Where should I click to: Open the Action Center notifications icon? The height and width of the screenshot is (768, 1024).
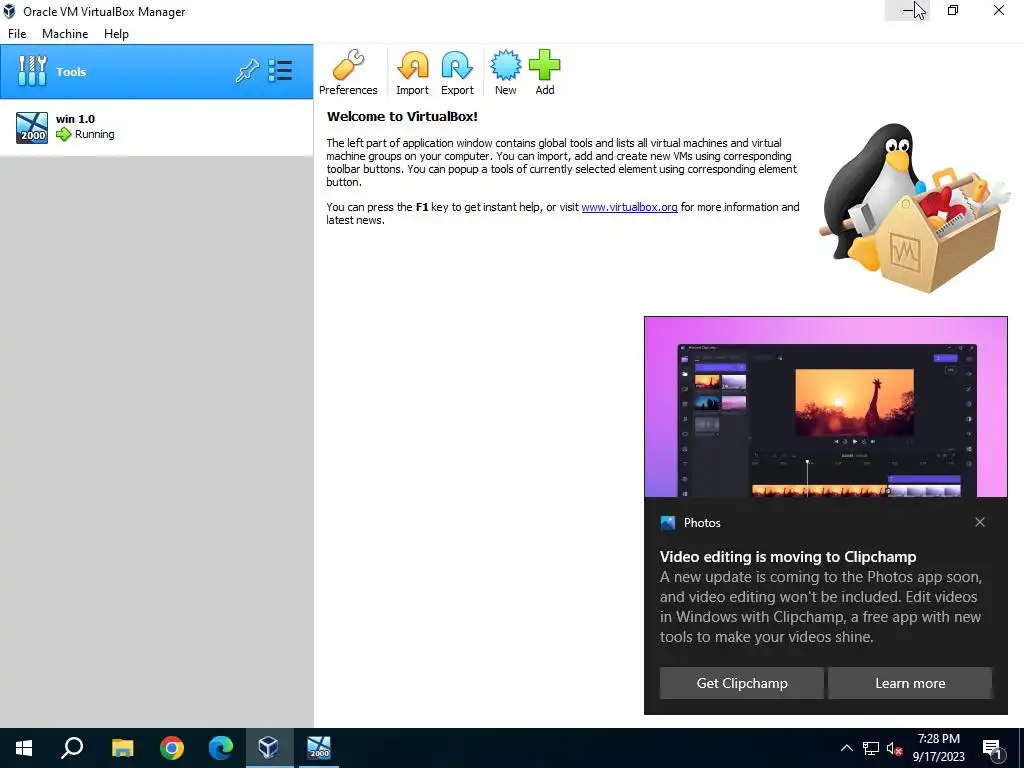click(993, 749)
